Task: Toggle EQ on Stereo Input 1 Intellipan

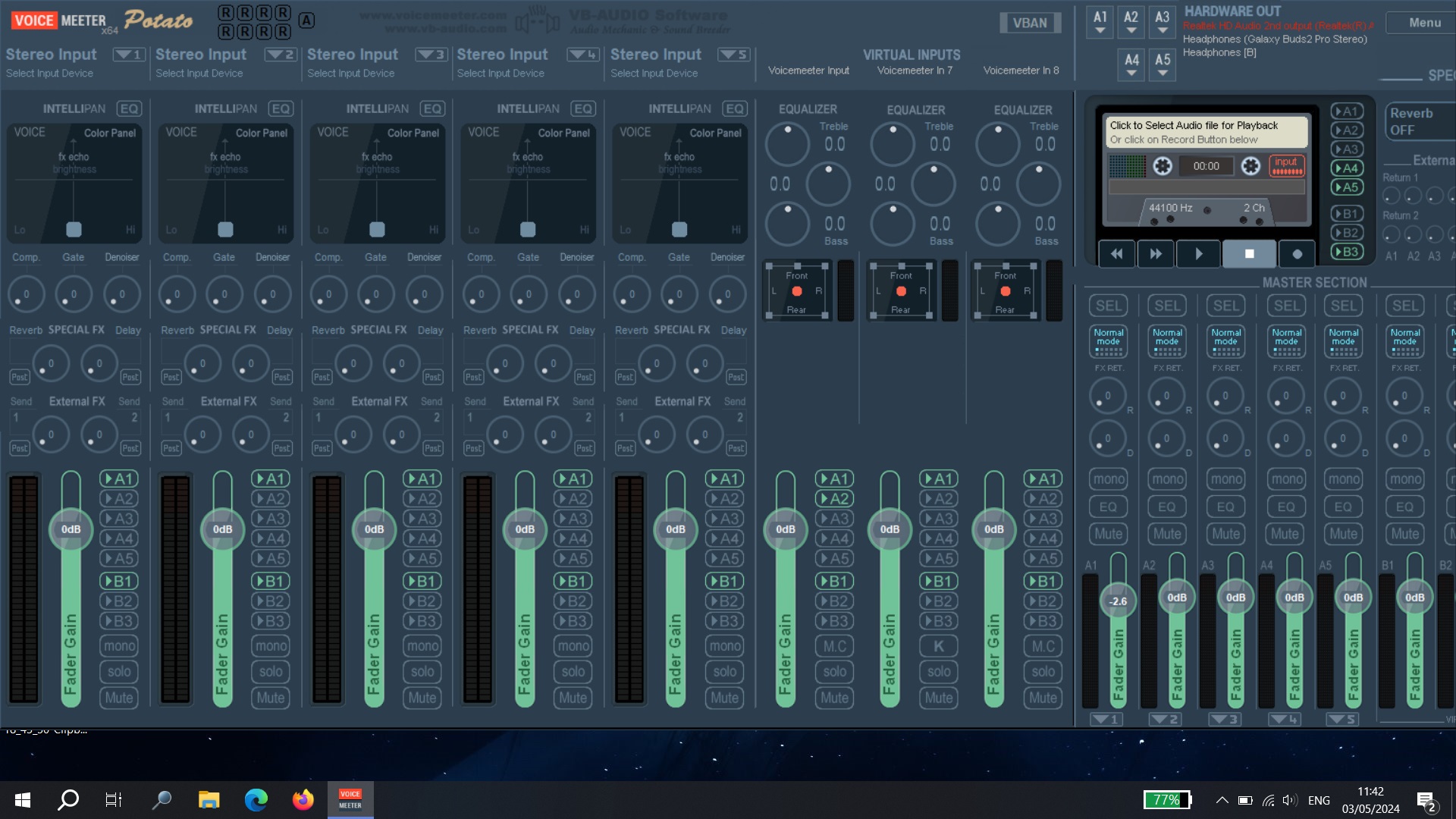Action: click(x=129, y=109)
